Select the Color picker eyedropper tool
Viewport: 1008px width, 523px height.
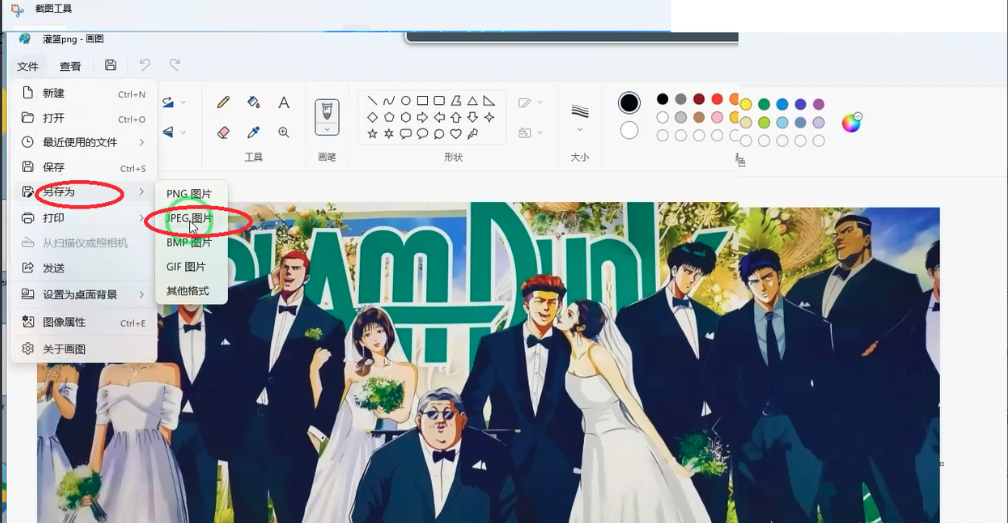[x=253, y=132]
